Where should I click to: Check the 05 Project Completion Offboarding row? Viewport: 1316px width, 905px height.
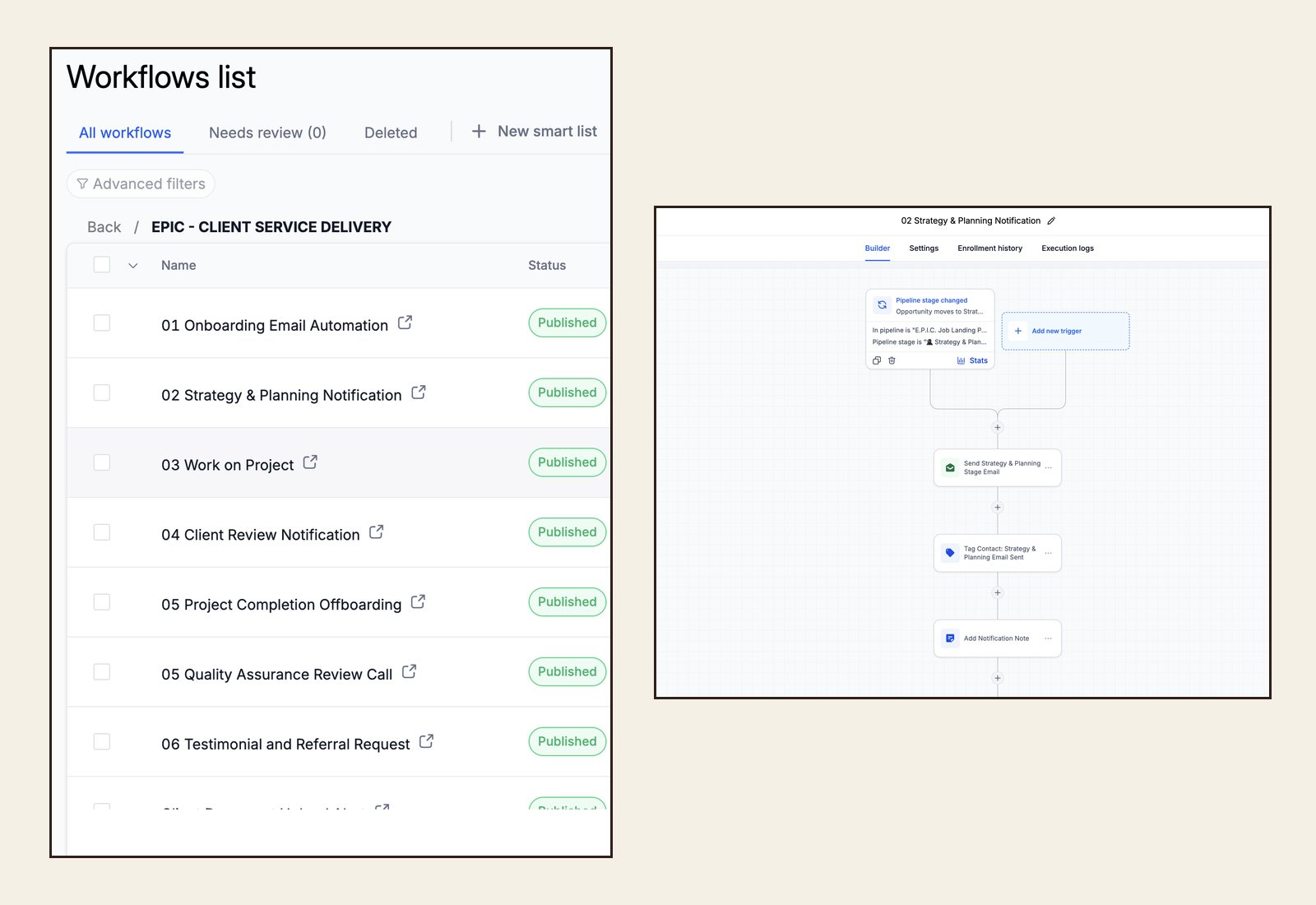[x=102, y=602]
